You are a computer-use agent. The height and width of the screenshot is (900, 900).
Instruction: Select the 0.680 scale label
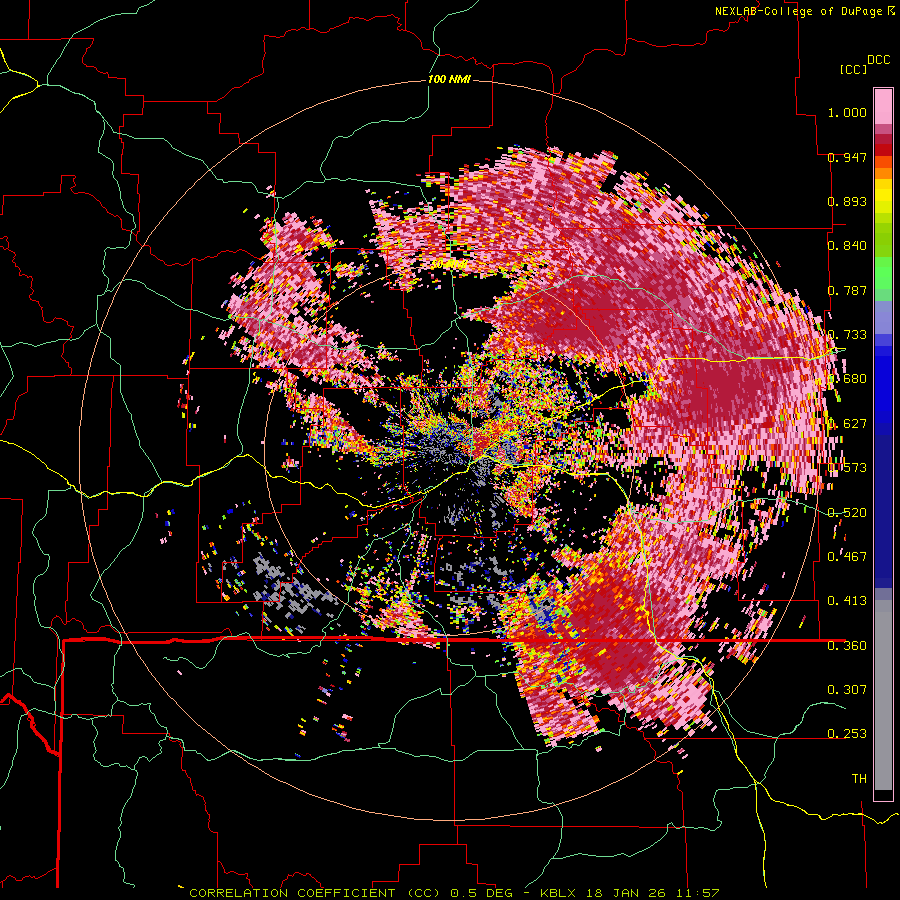coord(847,379)
